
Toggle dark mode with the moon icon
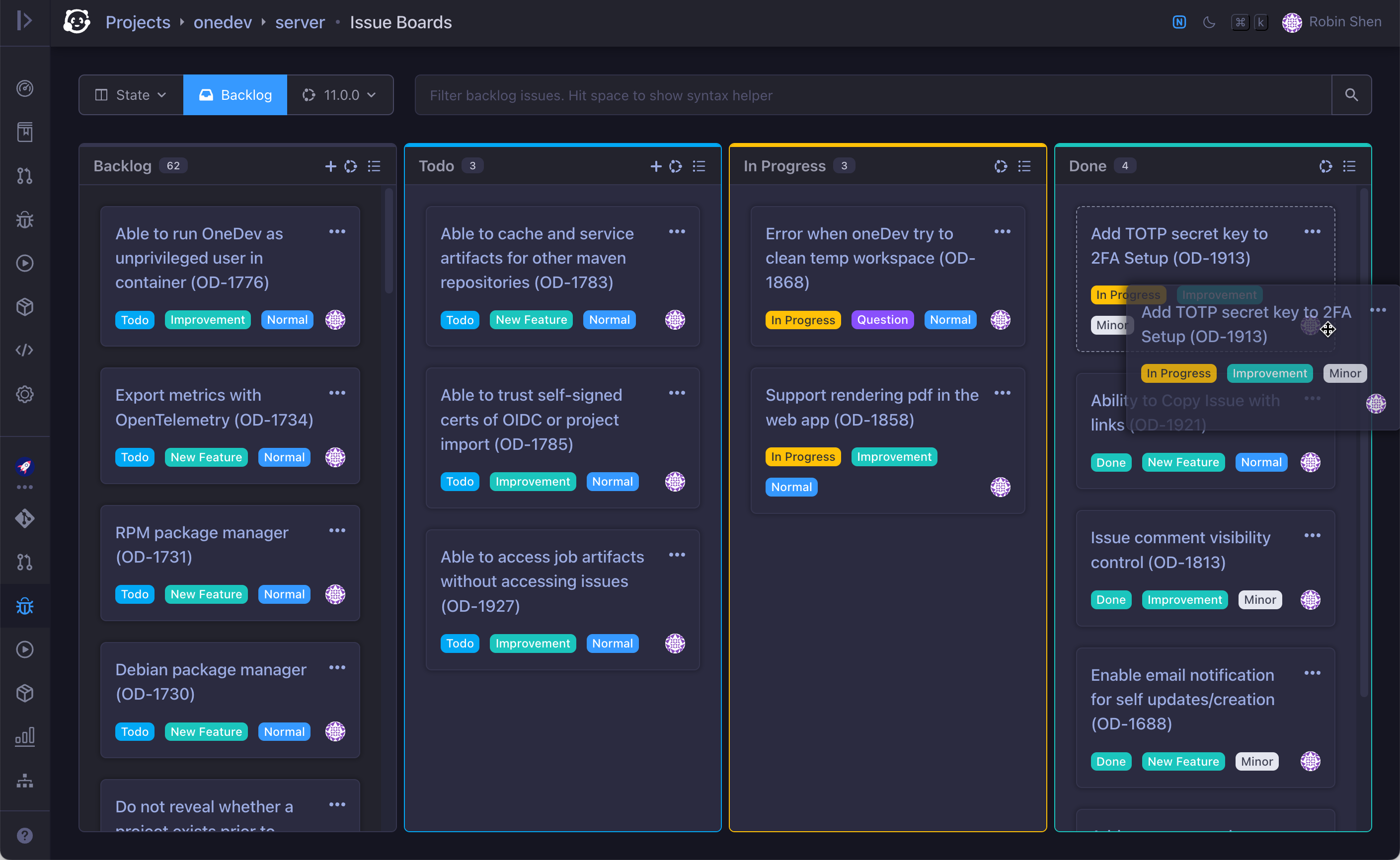coord(1209,22)
